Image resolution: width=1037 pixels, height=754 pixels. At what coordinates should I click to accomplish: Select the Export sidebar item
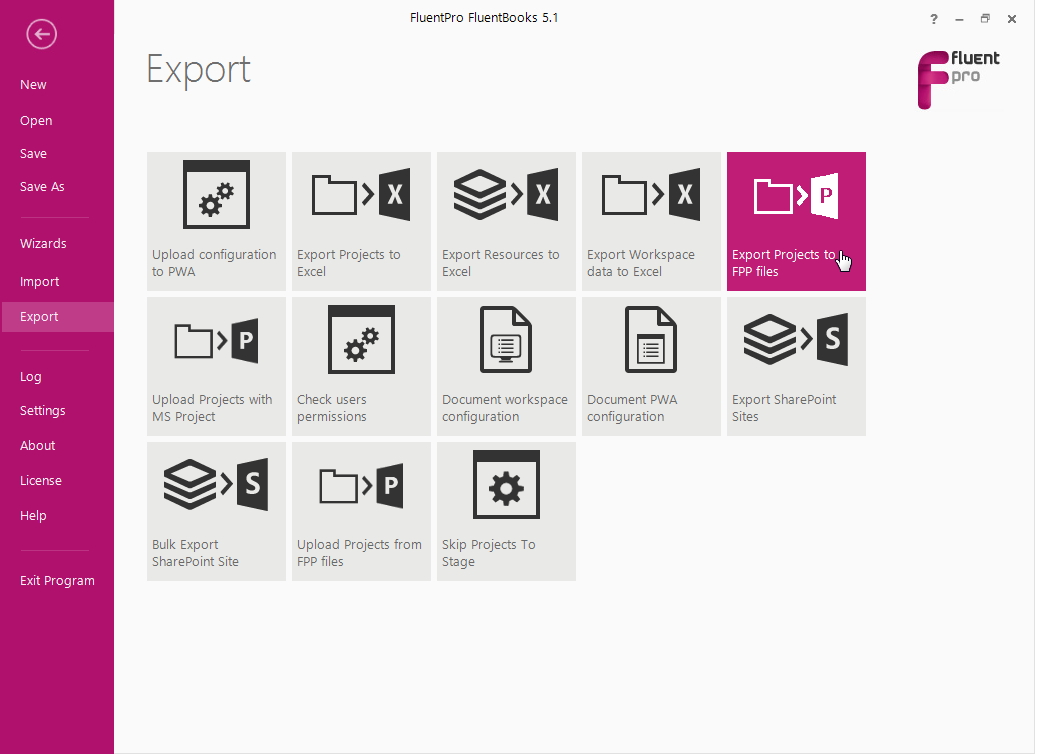tap(57, 317)
